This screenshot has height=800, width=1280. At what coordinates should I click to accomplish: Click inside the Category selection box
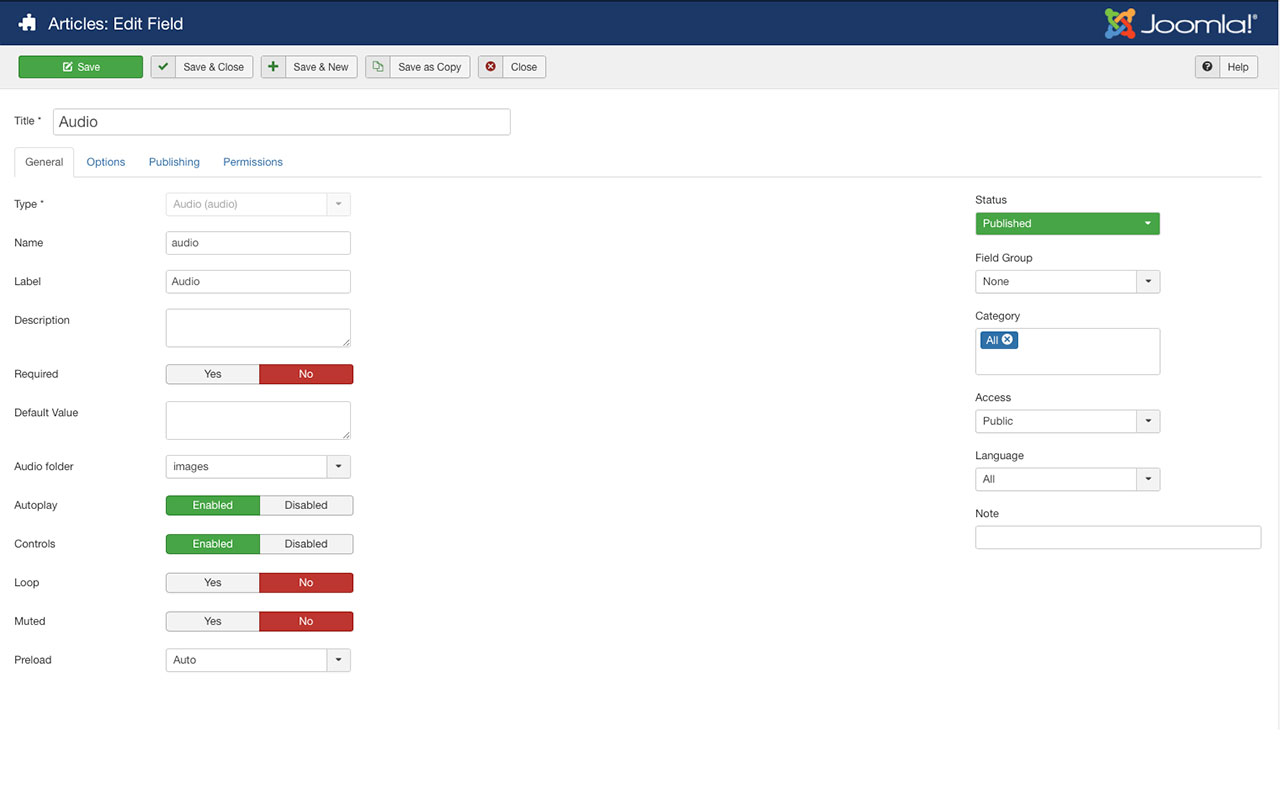(x=1067, y=352)
